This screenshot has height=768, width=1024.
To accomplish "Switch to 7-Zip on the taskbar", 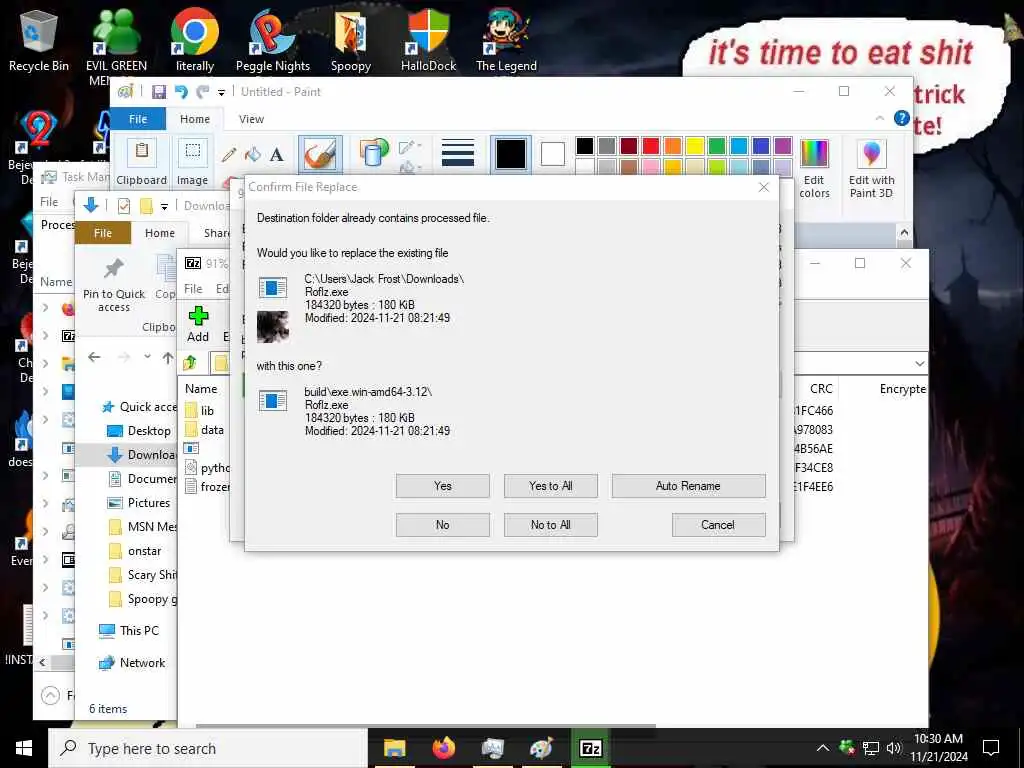I will pyautogui.click(x=590, y=748).
